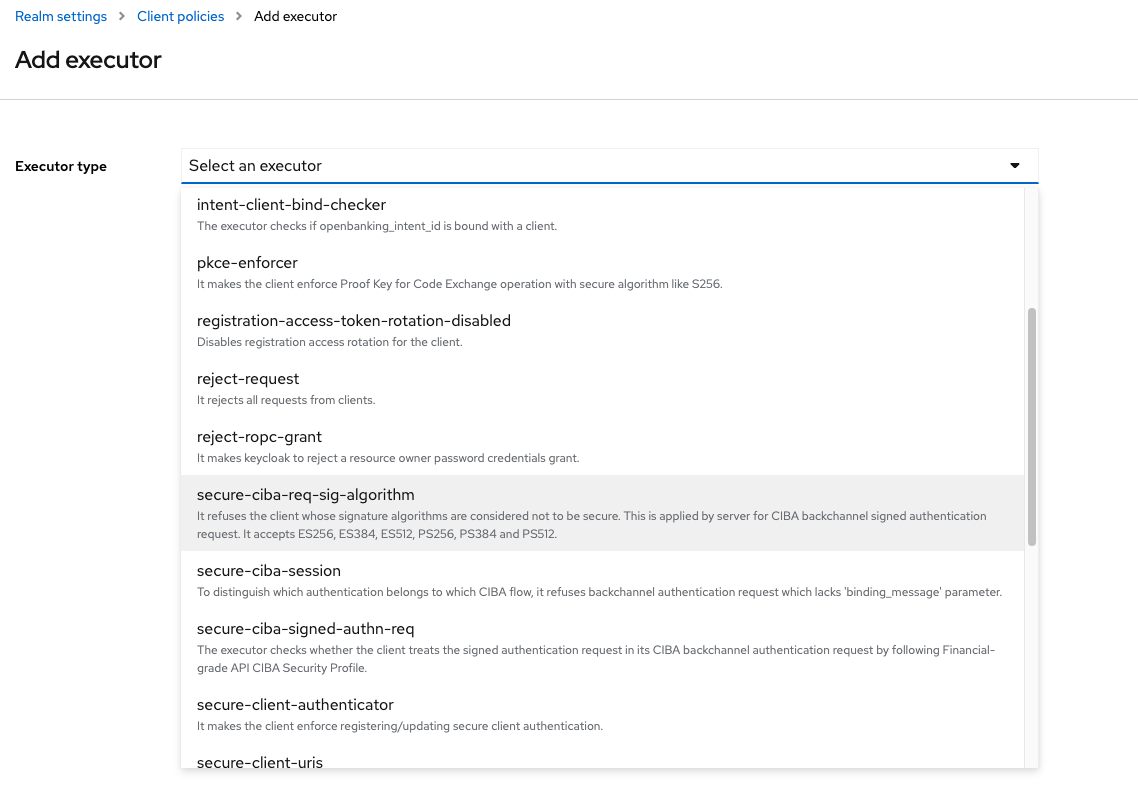Select the secure-client-authenticator executor

coord(294,704)
